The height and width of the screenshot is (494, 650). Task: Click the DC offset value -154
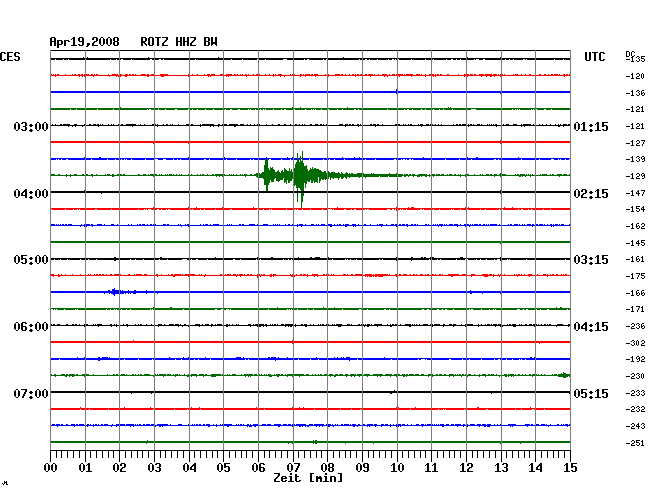click(x=635, y=209)
